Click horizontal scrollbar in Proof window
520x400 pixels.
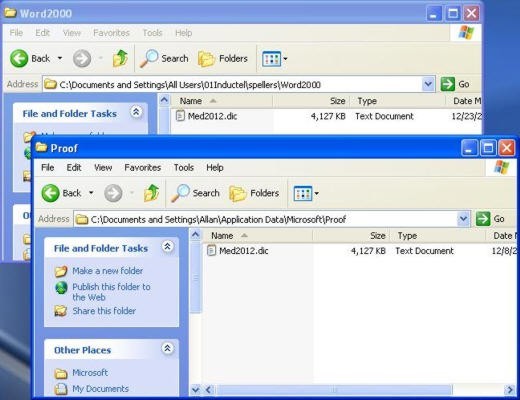coord(334,389)
